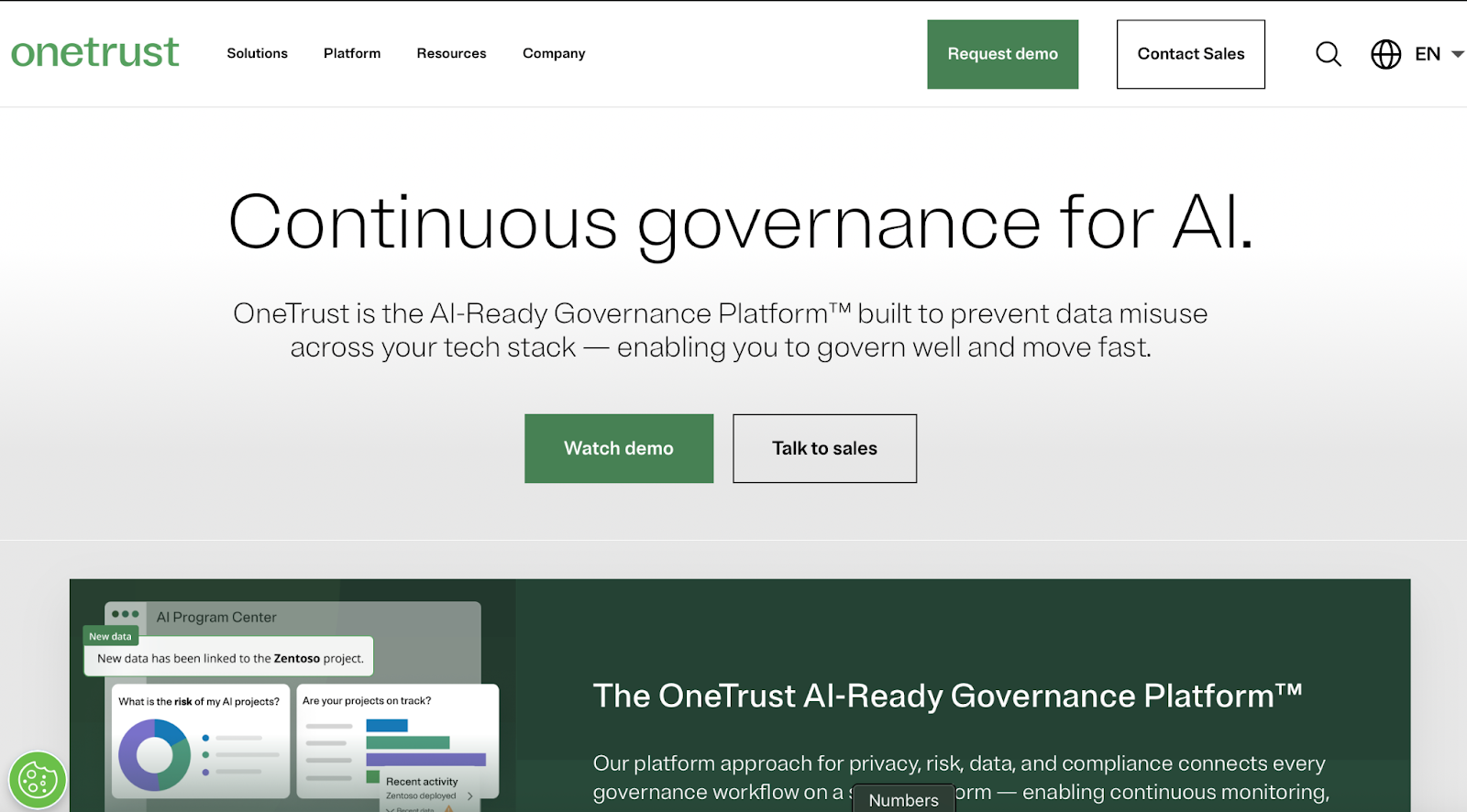The height and width of the screenshot is (812, 1467).
Task: Open the Company menu
Action: (554, 53)
